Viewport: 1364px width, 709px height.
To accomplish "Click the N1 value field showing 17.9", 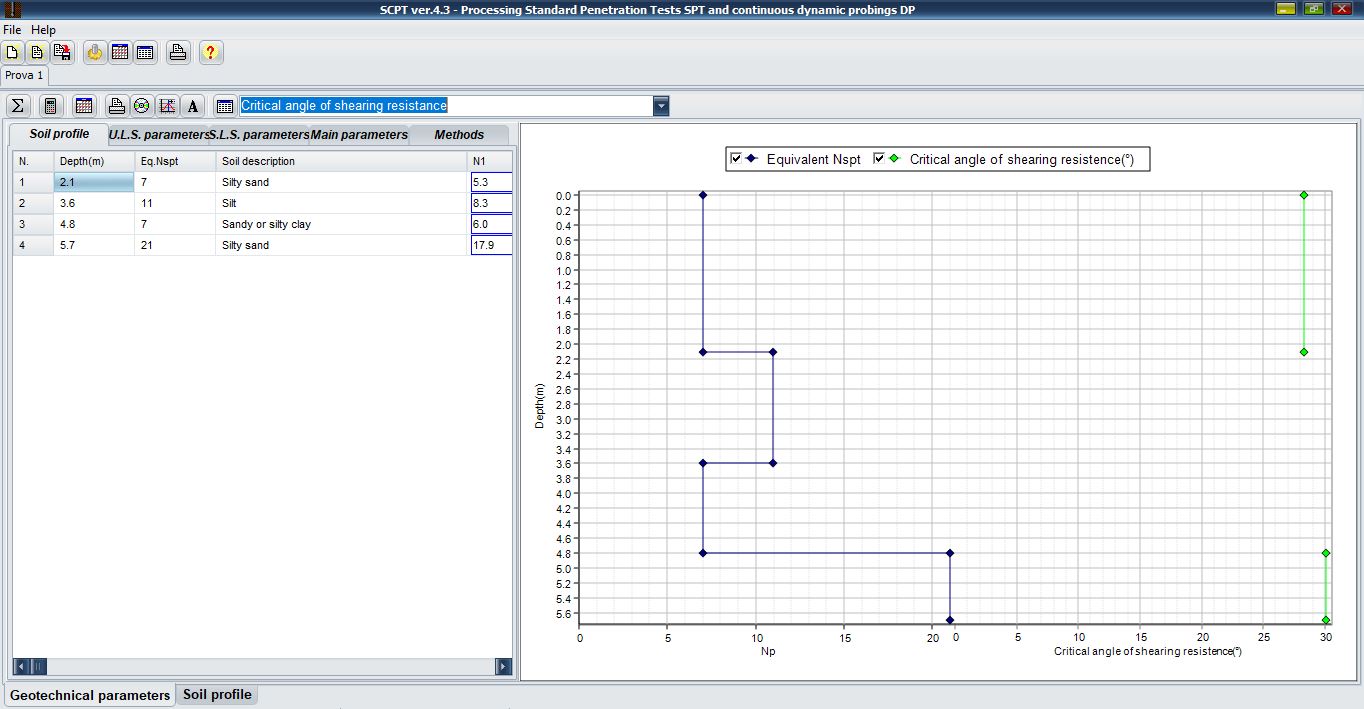I will pos(491,245).
